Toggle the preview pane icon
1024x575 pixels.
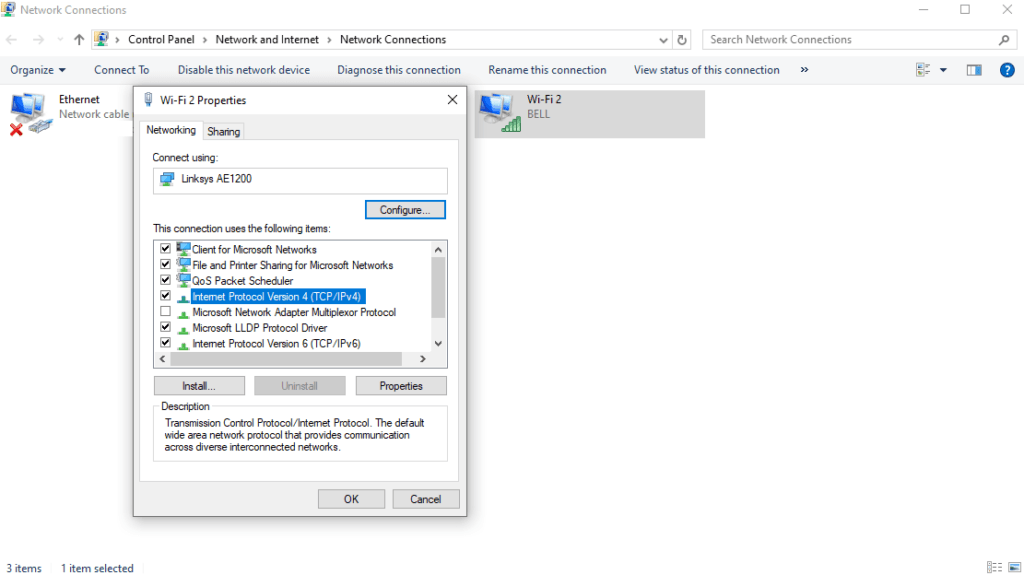tap(974, 70)
